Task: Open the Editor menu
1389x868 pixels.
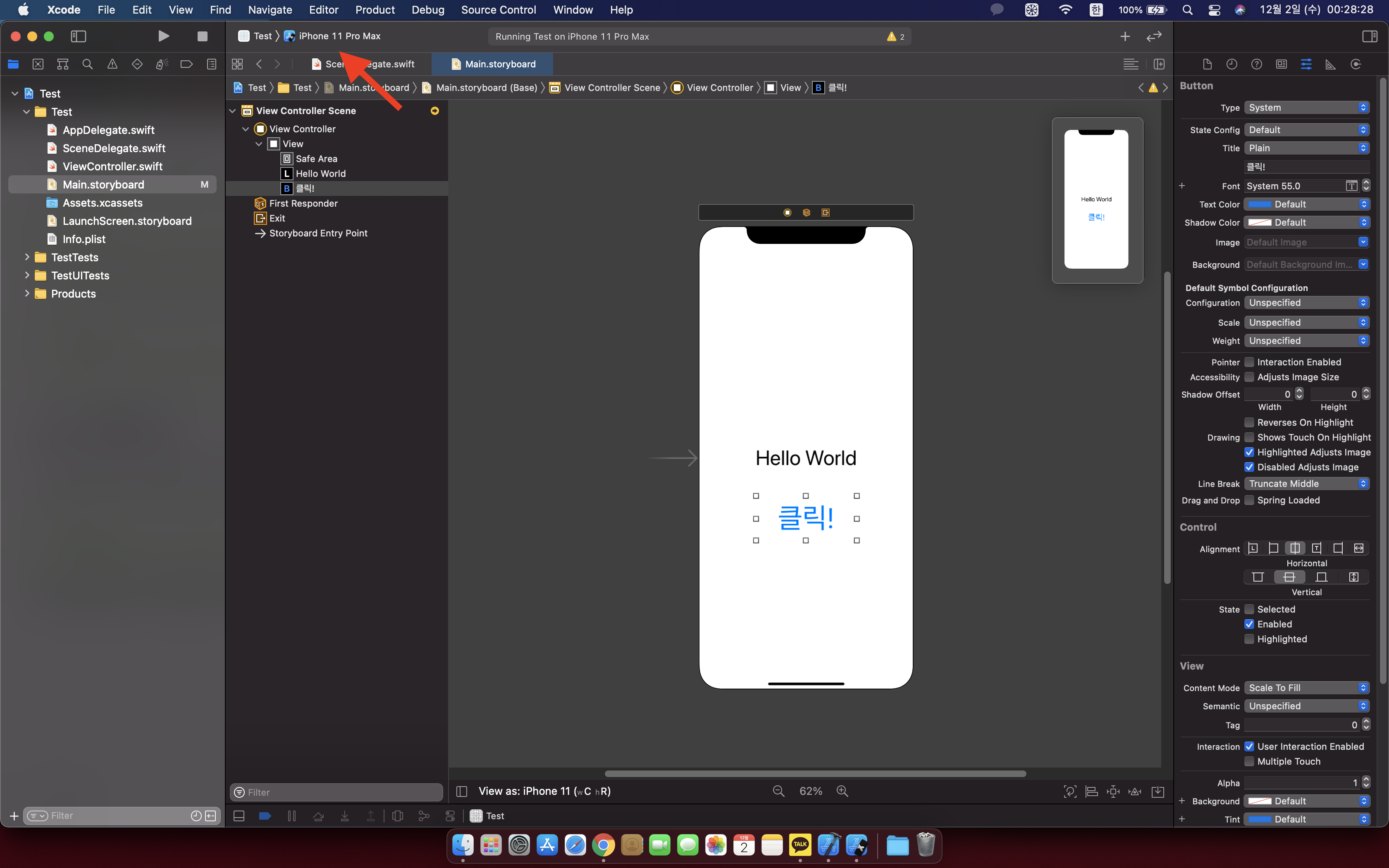Action: click(x=324, y=10)
